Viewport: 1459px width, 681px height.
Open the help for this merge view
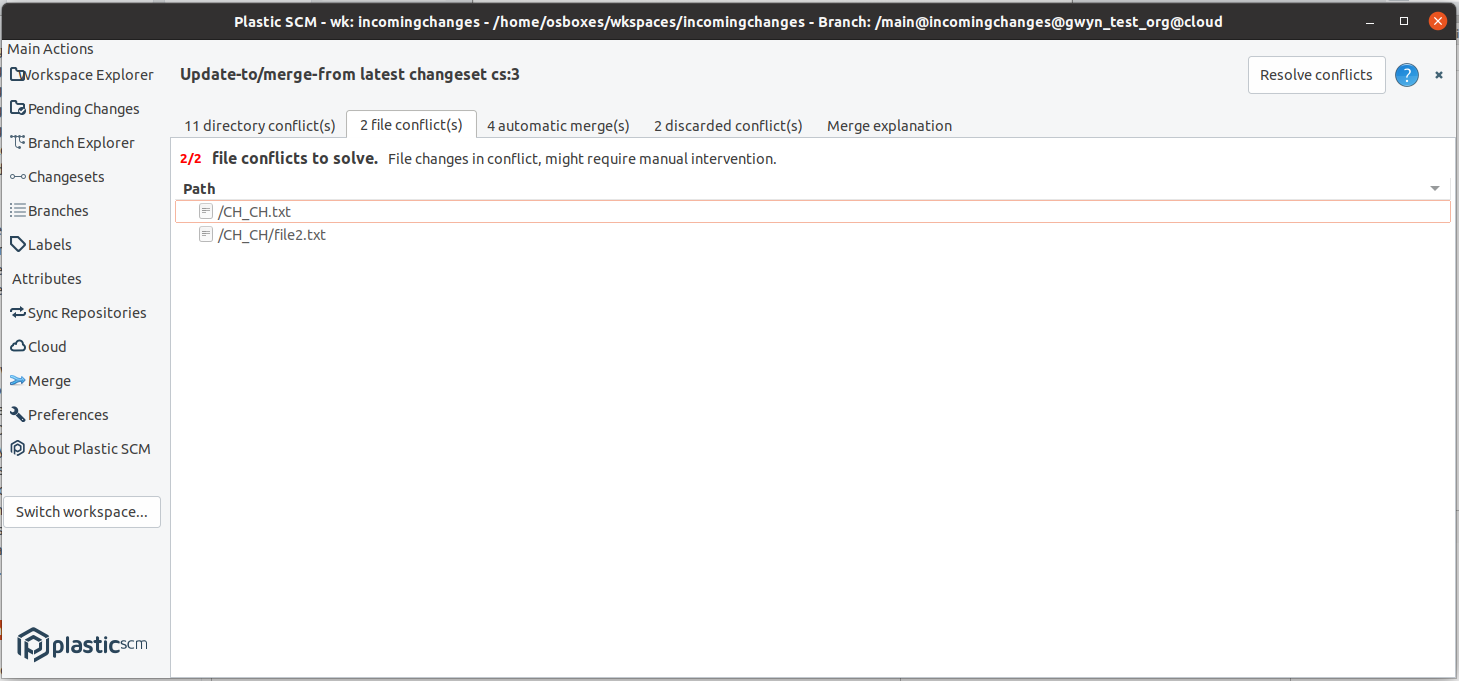pyautogui.click(x=1406, y=74)
